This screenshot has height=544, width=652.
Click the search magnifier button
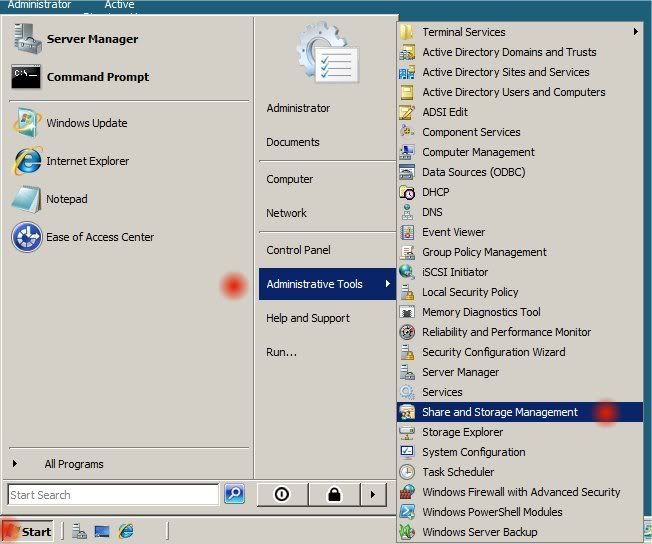coord(235,494)
